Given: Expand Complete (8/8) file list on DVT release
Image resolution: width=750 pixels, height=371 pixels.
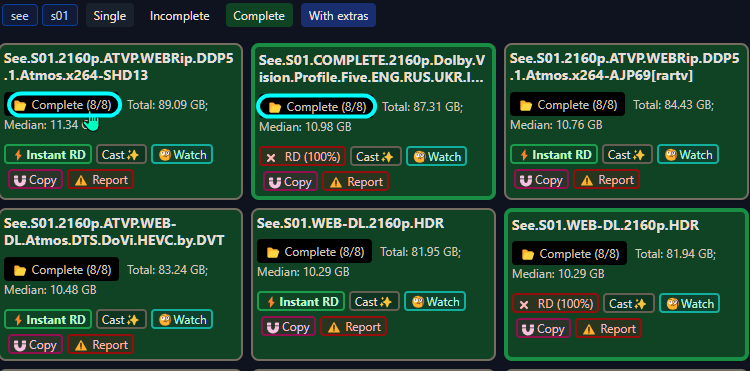Looking at the screenshot, I should coord(62,270).
